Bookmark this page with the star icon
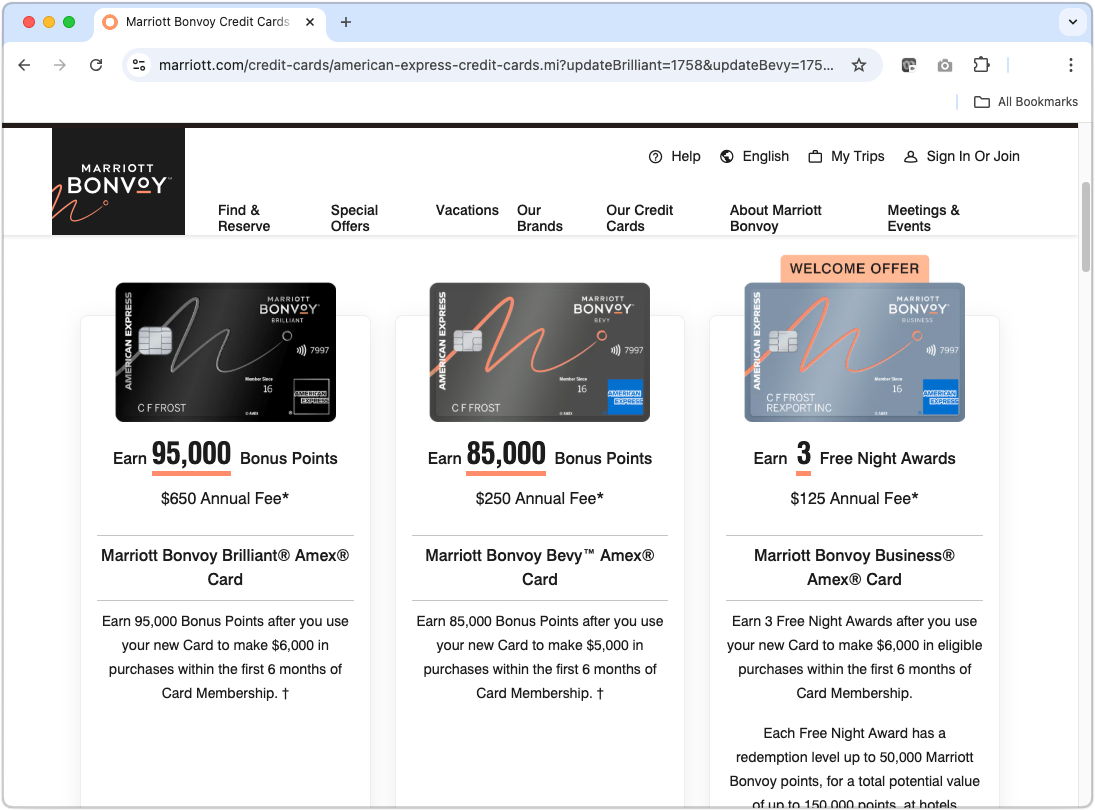 click(859, 65)
